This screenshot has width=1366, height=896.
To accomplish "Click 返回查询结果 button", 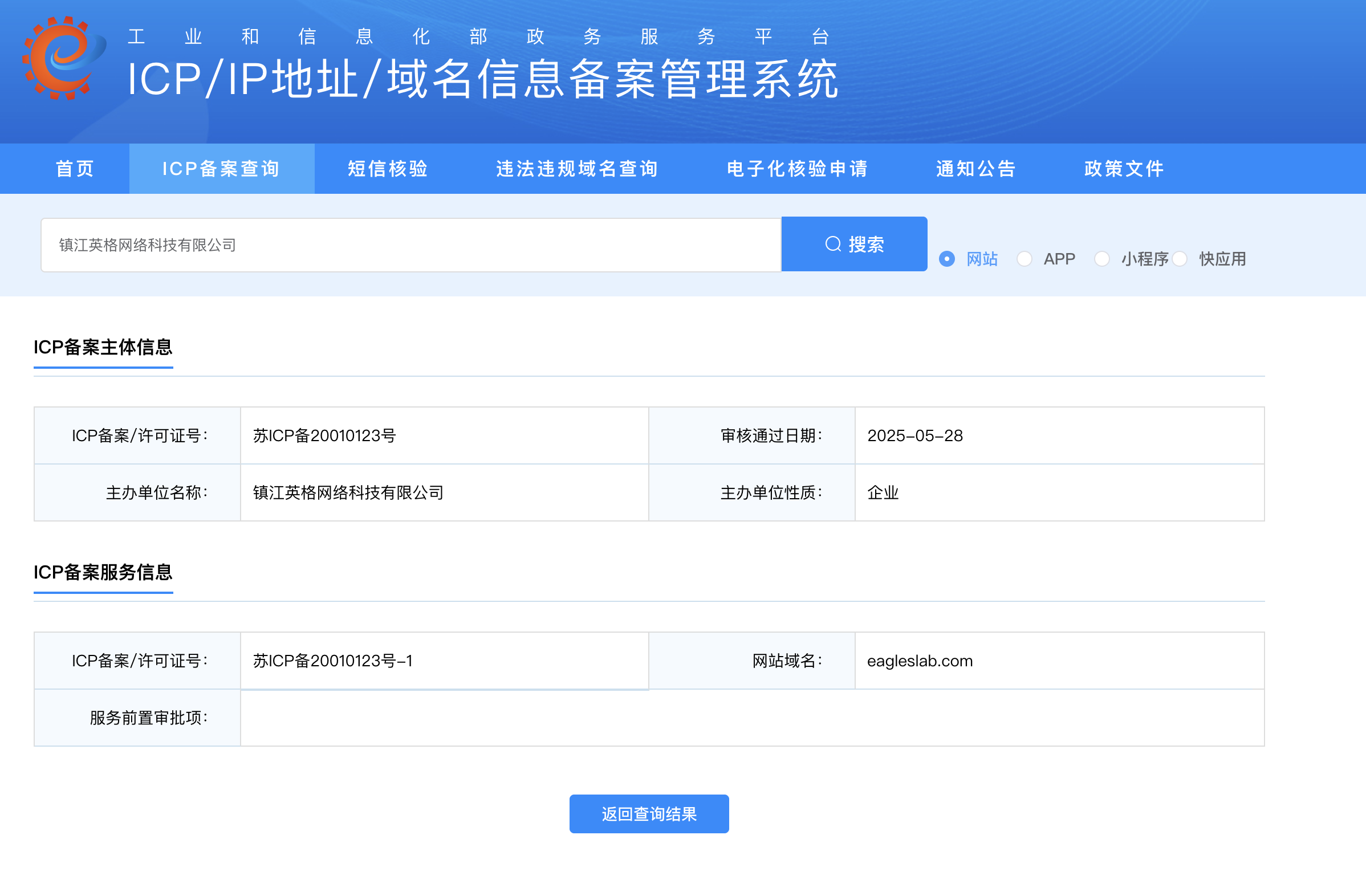I will pos(649,814).
